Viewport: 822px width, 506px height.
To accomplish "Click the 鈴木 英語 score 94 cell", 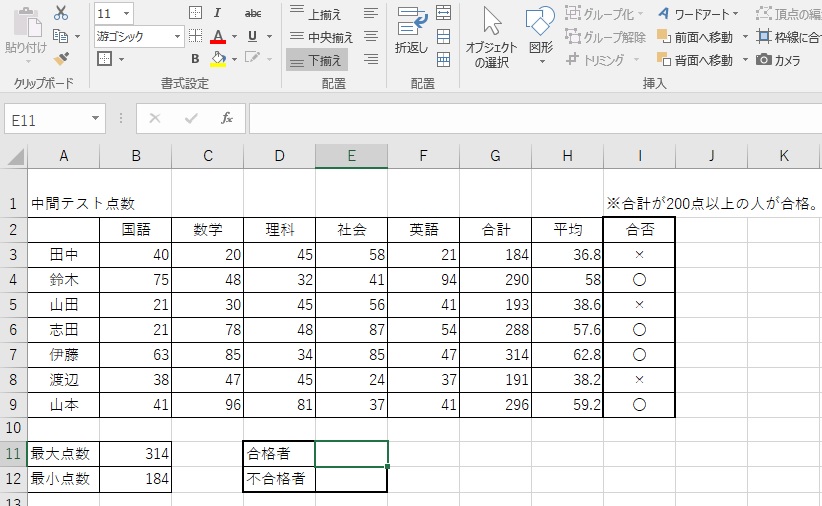I will pyautogui.click(x=424, y=279).
